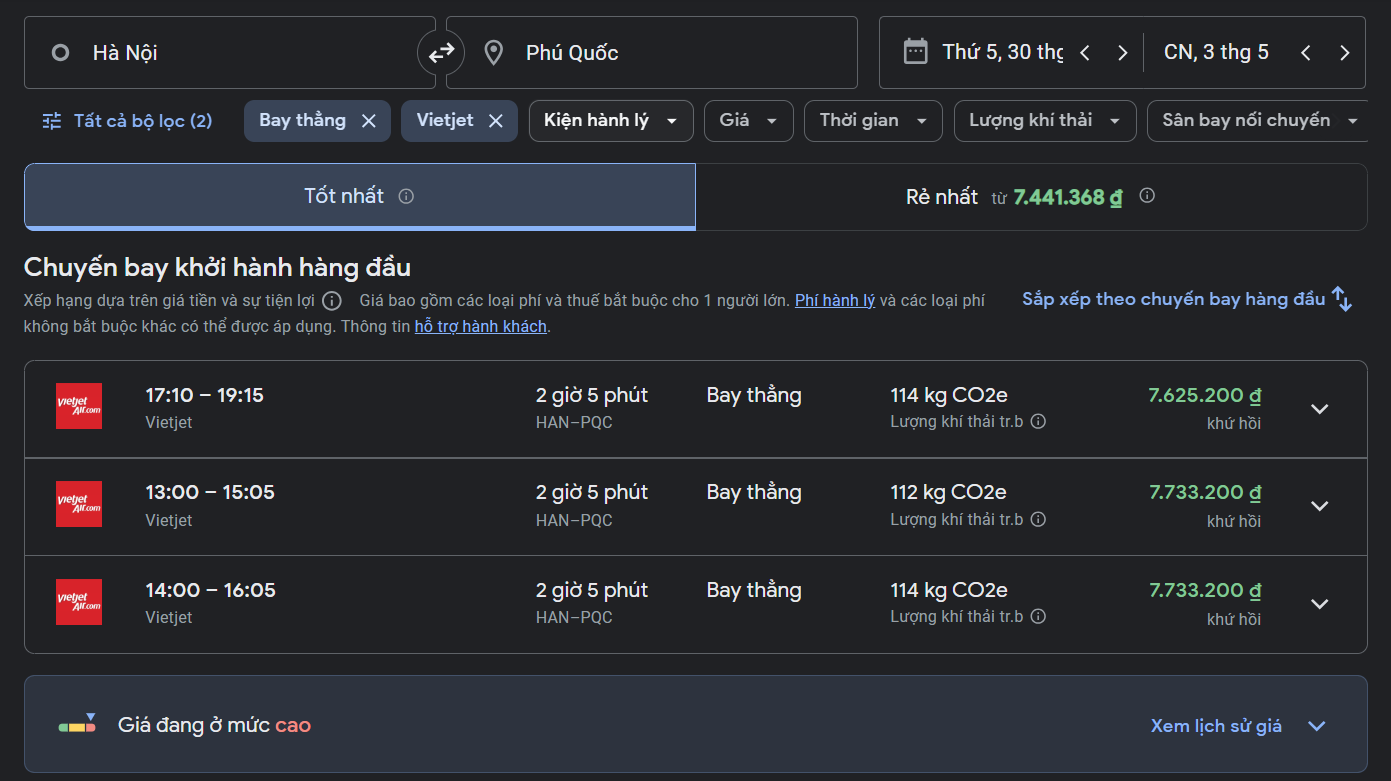Click info icon next to Tốt nhất

pyautogui.click(x=406, y=197)
